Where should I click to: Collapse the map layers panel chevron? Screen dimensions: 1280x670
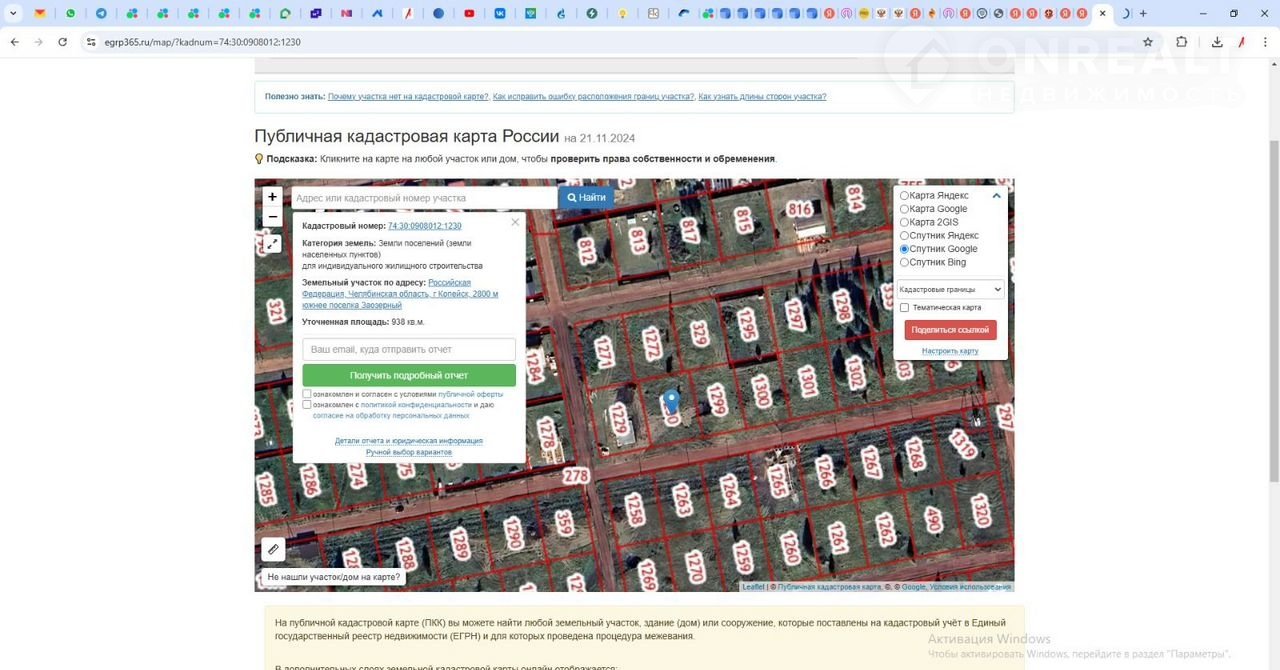[x=996, y=196]
